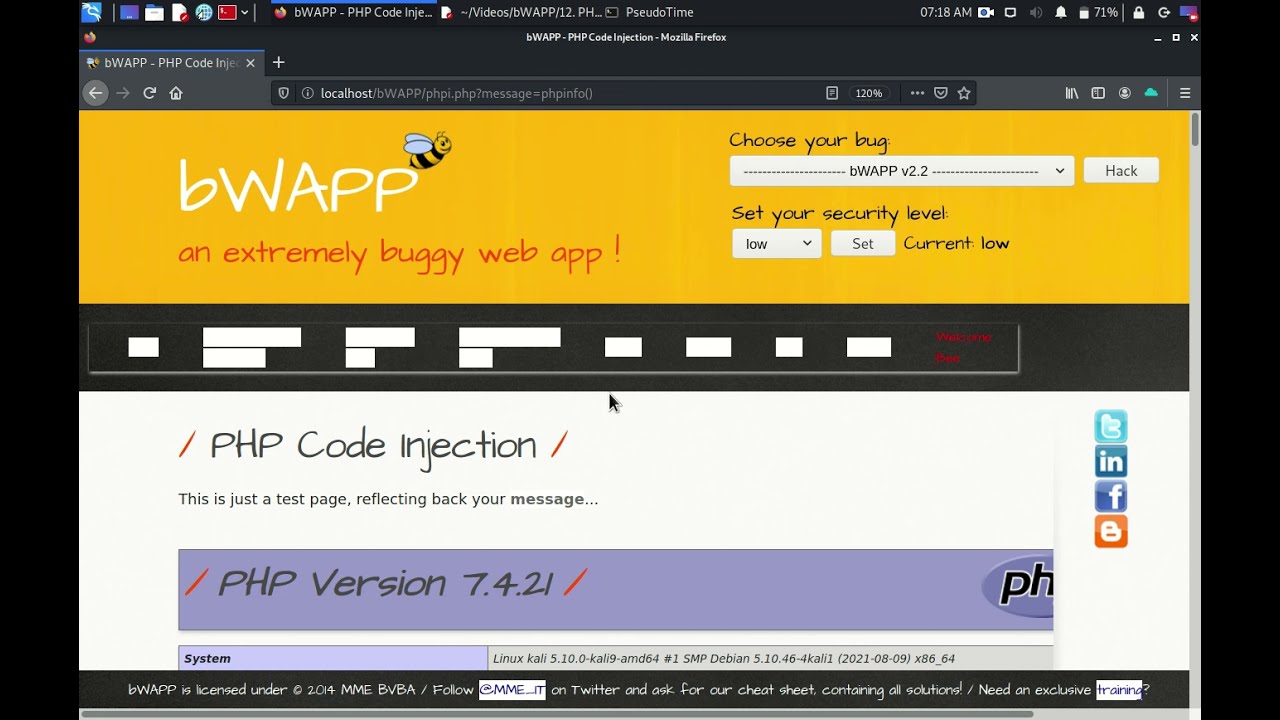
Task: Go back with the browser back arrow
Action: point(95,93)
